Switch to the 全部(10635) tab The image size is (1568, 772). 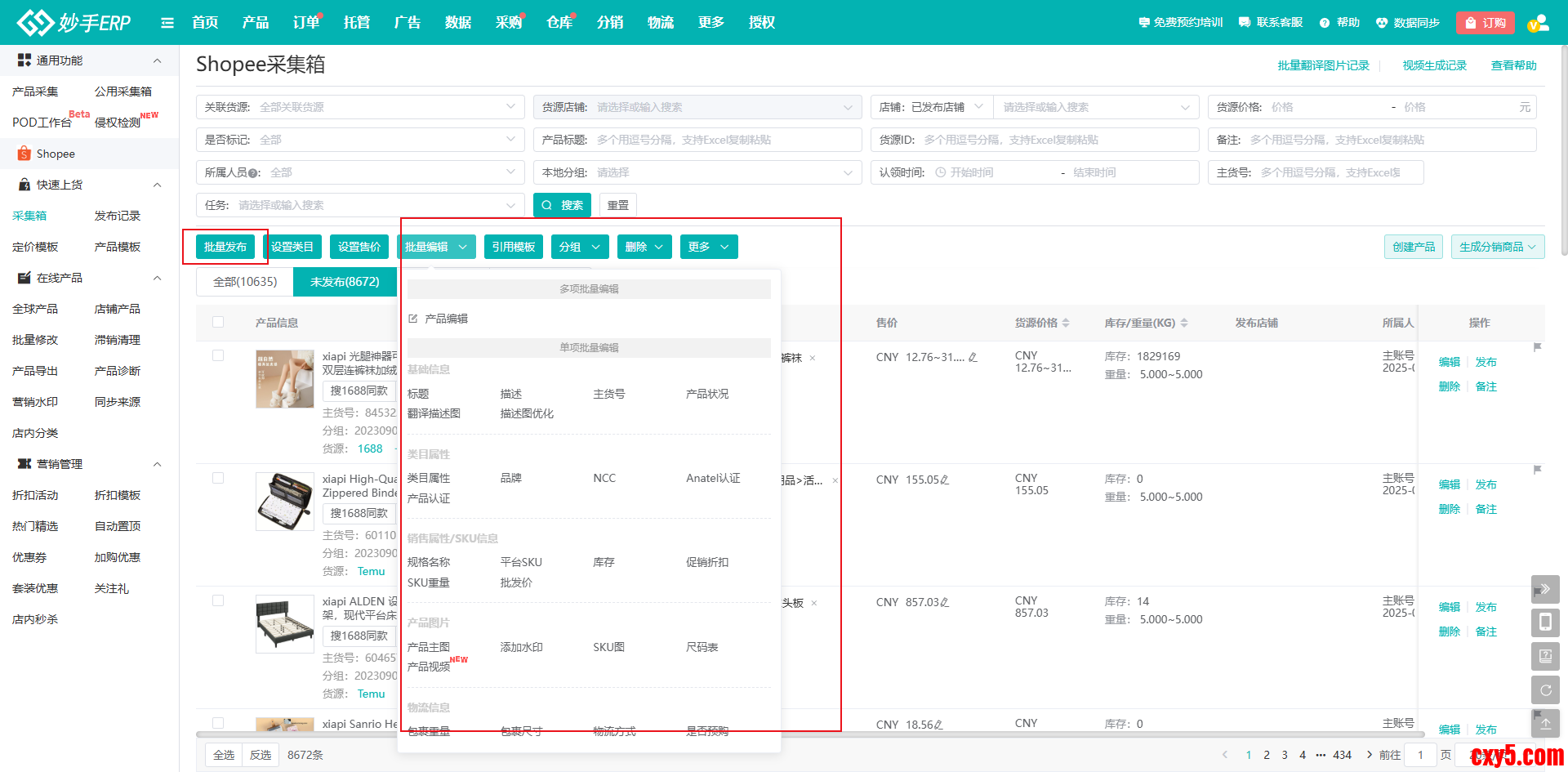tap(245, 282)
